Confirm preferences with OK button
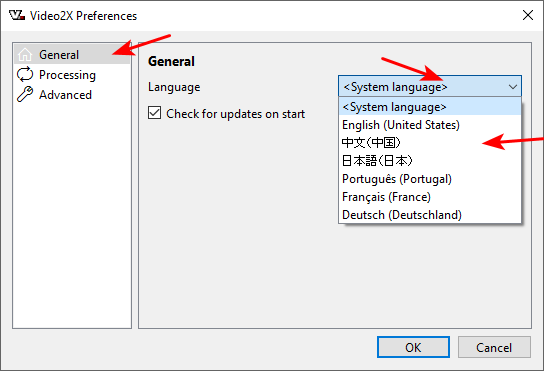This screenshot has width=544, height=371. (x=413, y=347)
